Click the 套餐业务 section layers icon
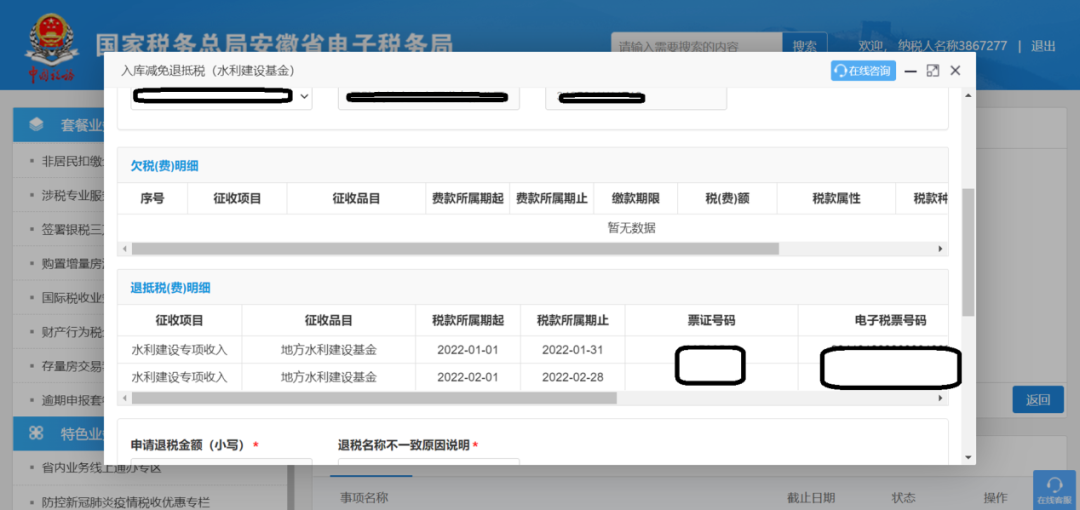The height and width of the screenshot is (510, 1080). [x=36, y=125]
